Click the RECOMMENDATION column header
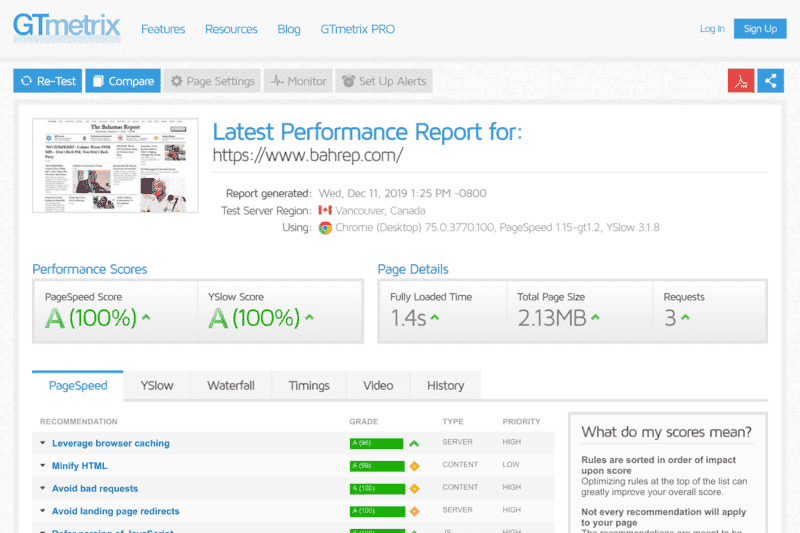 point(79,422)
